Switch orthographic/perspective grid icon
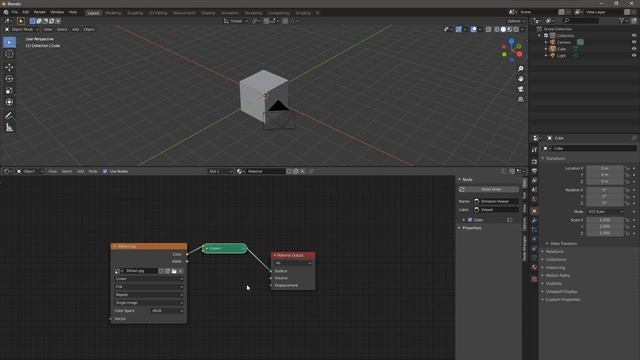This screenshot has width=640, height=360. (520, 99)
